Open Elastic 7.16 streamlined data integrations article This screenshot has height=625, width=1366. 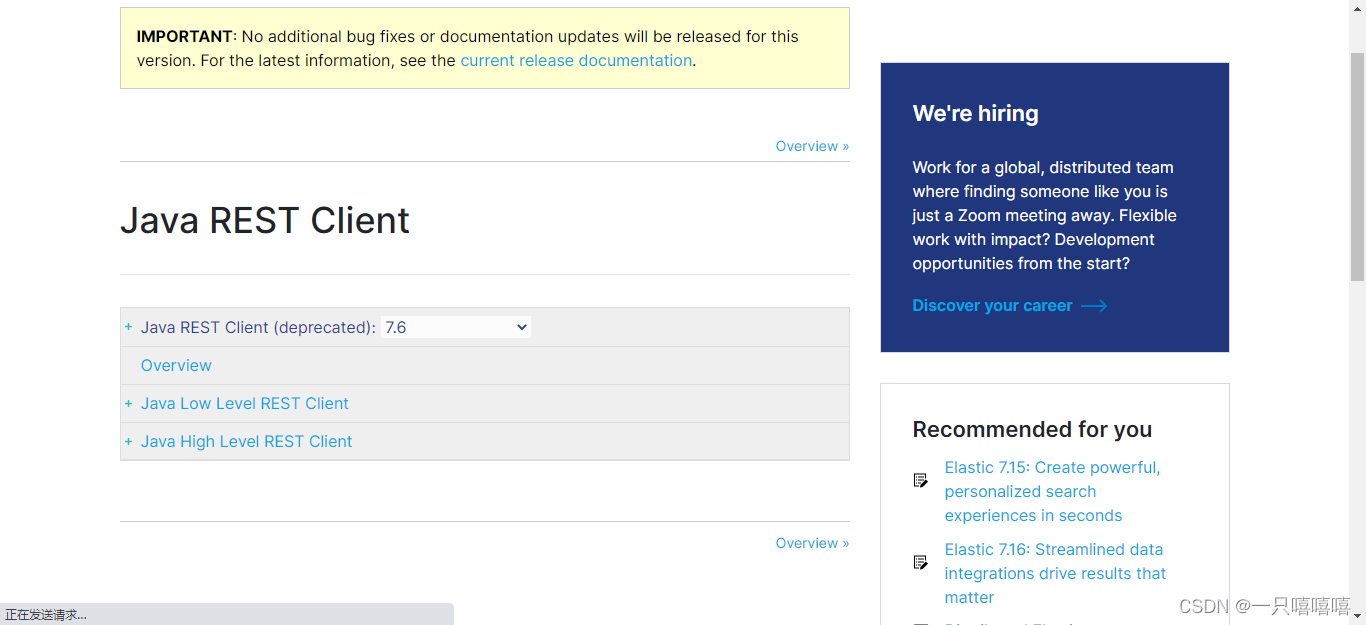pos(1055,573)
